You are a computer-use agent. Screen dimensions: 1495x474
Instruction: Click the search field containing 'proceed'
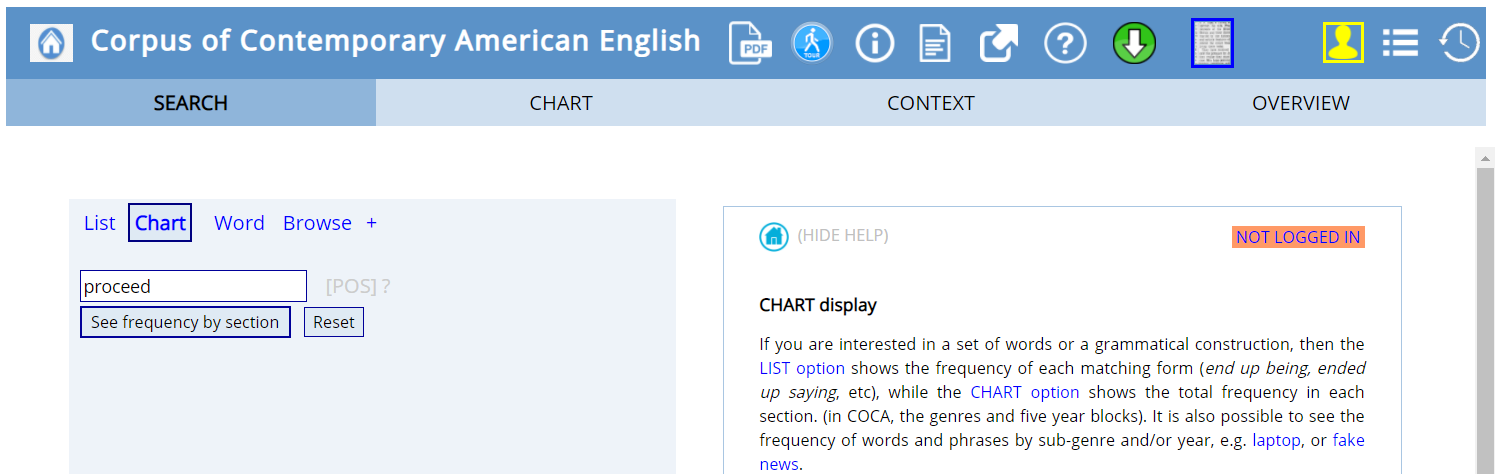click(193, 286)
